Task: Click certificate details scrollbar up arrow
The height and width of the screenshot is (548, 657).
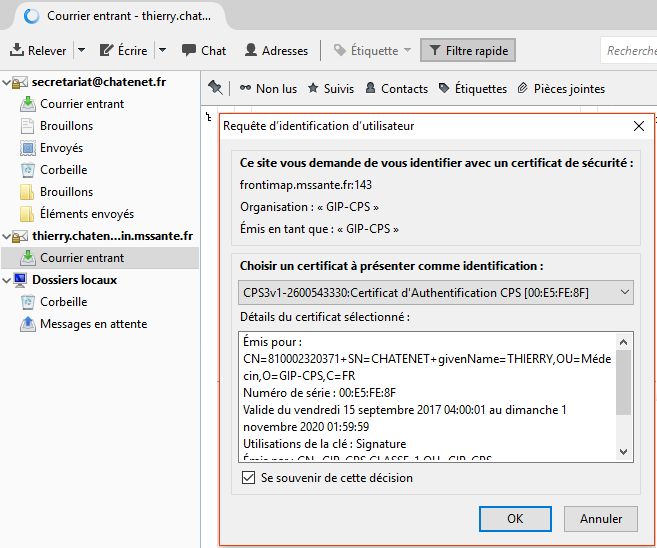Action: click(x=623, y=342)
